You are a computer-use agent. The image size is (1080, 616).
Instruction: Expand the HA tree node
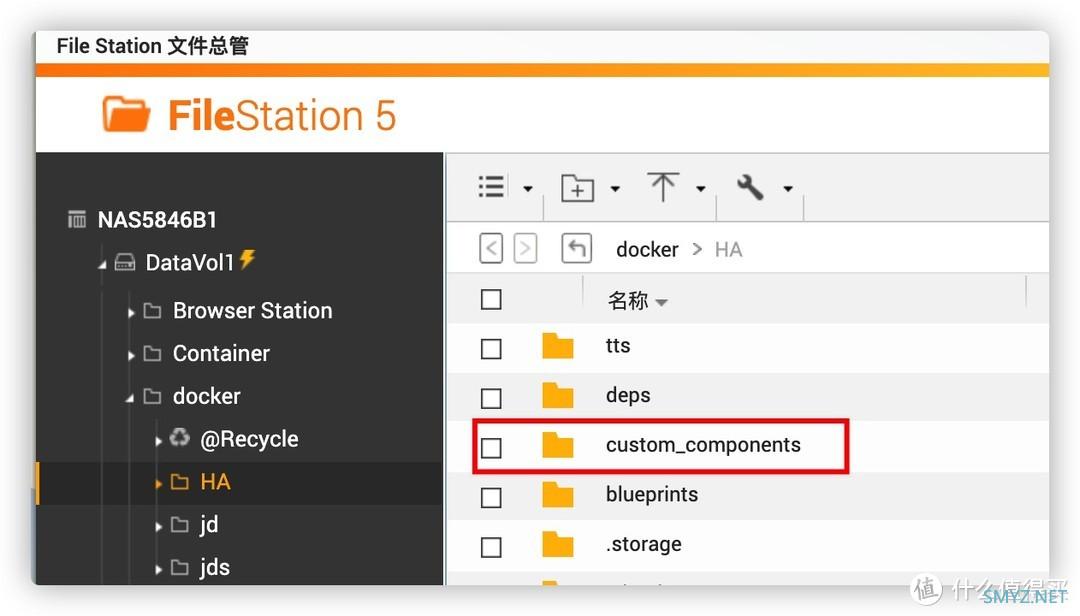[x=158, y=484]
